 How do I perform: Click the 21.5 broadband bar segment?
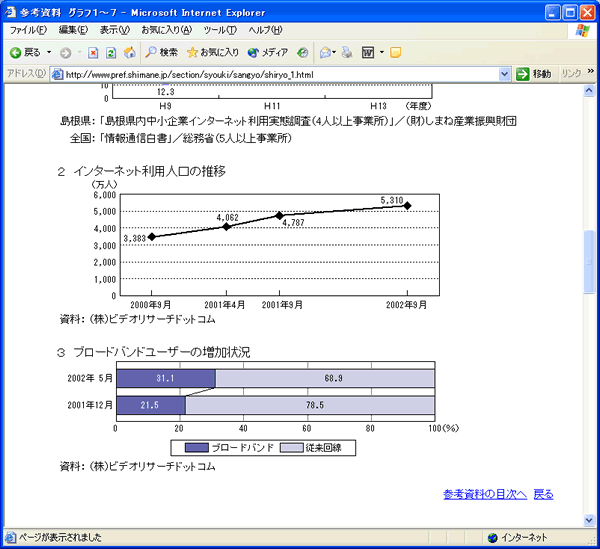[x=151, y=405]
